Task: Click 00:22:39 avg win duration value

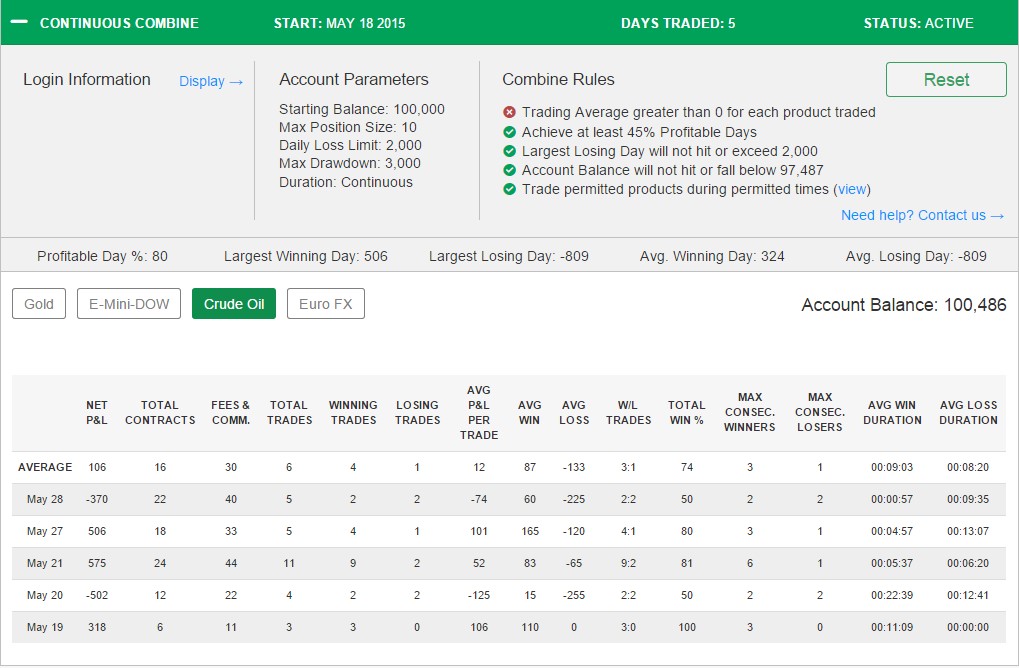Action: [892, 595]
